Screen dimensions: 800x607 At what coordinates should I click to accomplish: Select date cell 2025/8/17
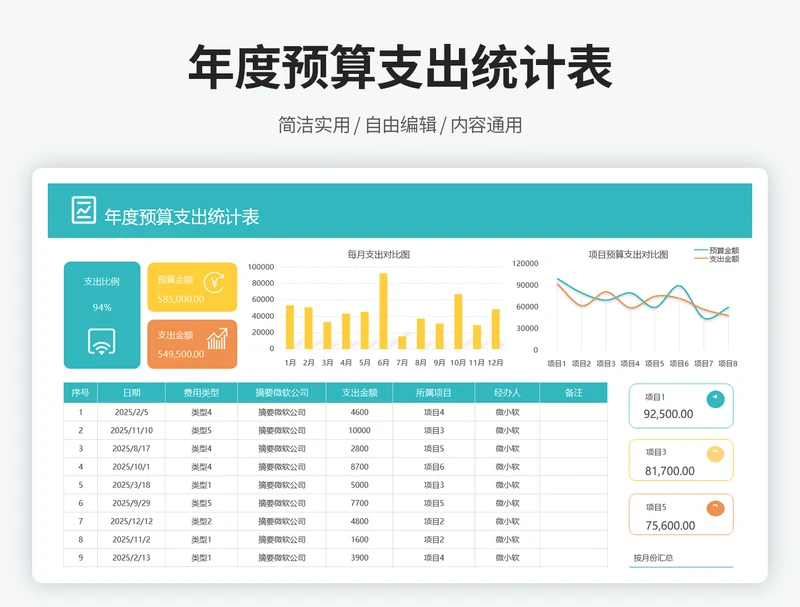132,449
